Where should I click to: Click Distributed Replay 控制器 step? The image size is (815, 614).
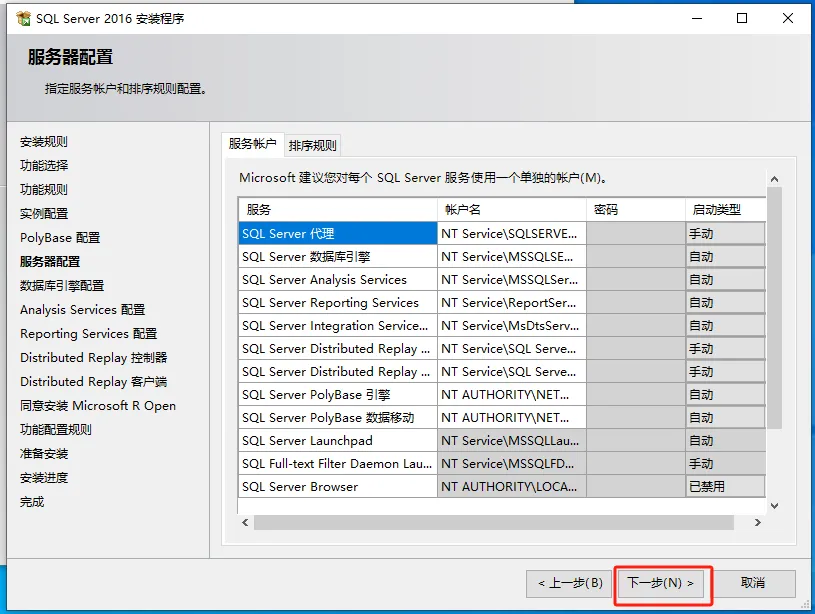click(94, 358)
